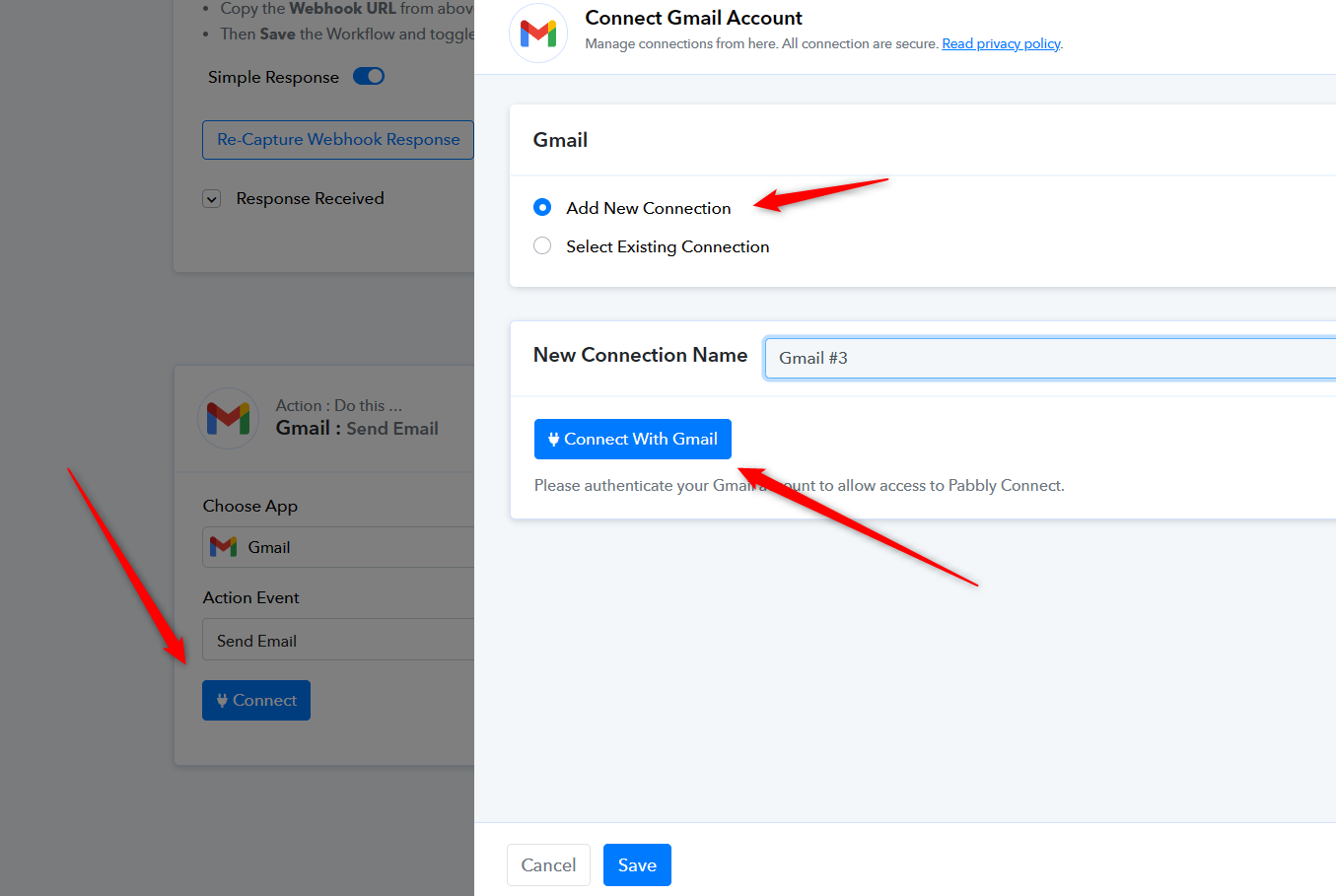Select the Select Existing Connection radio option
This screenshot has height=896, width=1336.
[542, 245]
